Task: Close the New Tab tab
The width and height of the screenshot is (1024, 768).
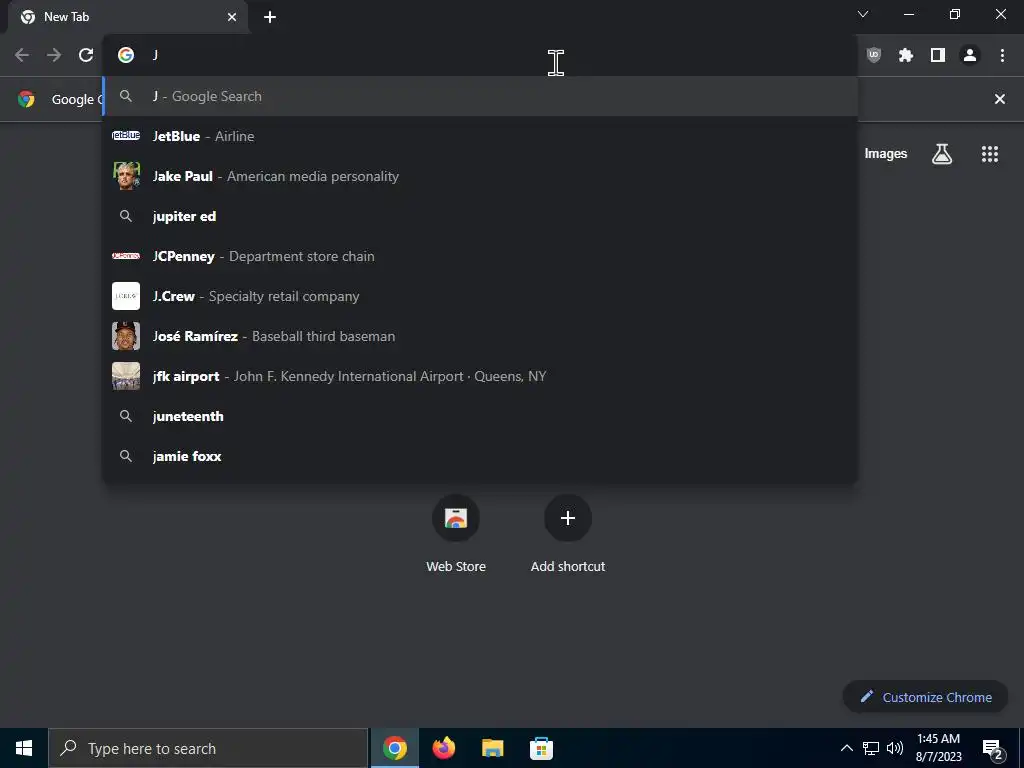Action: click(x=232, y=17)
